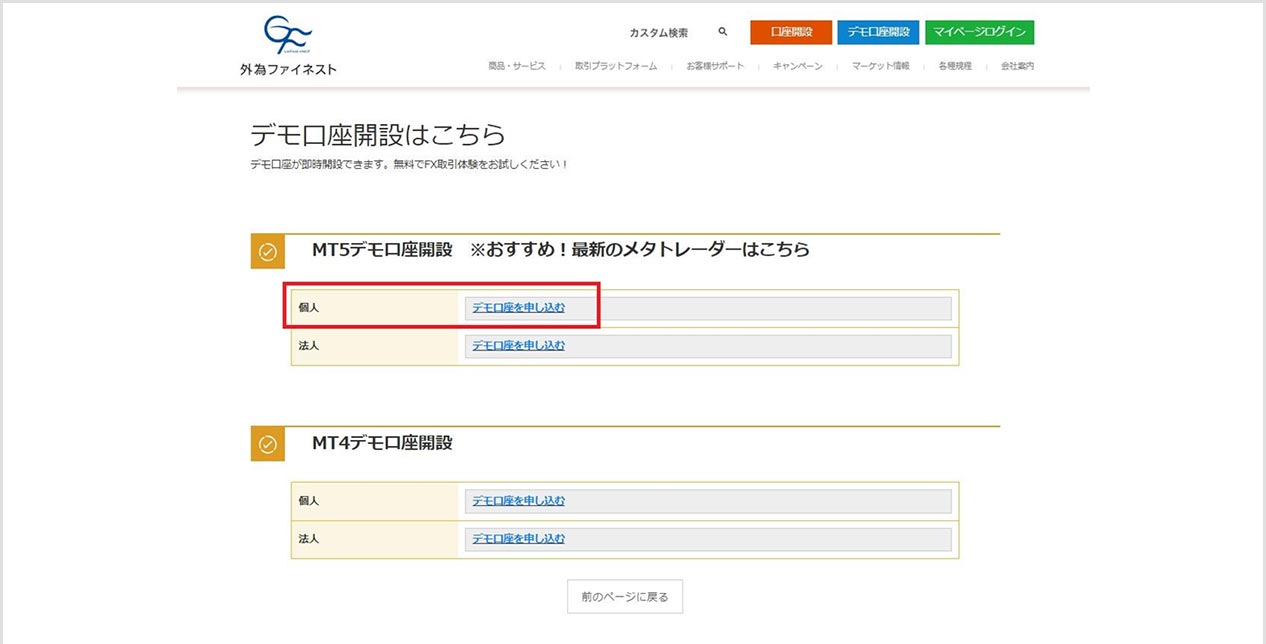Screen dimensions: 1266x644
Task: Open the 口座開設 orange button
Action: click(x=791, y=32)
